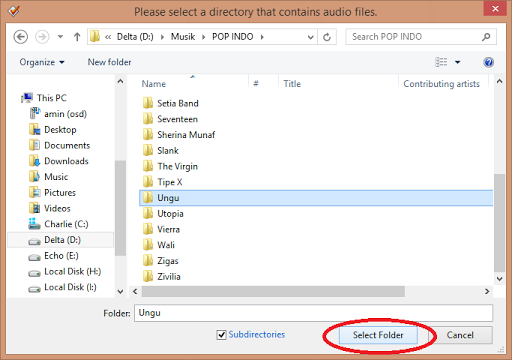Open the Help icon
Screen dimensions: 512x360
(488, 62)
